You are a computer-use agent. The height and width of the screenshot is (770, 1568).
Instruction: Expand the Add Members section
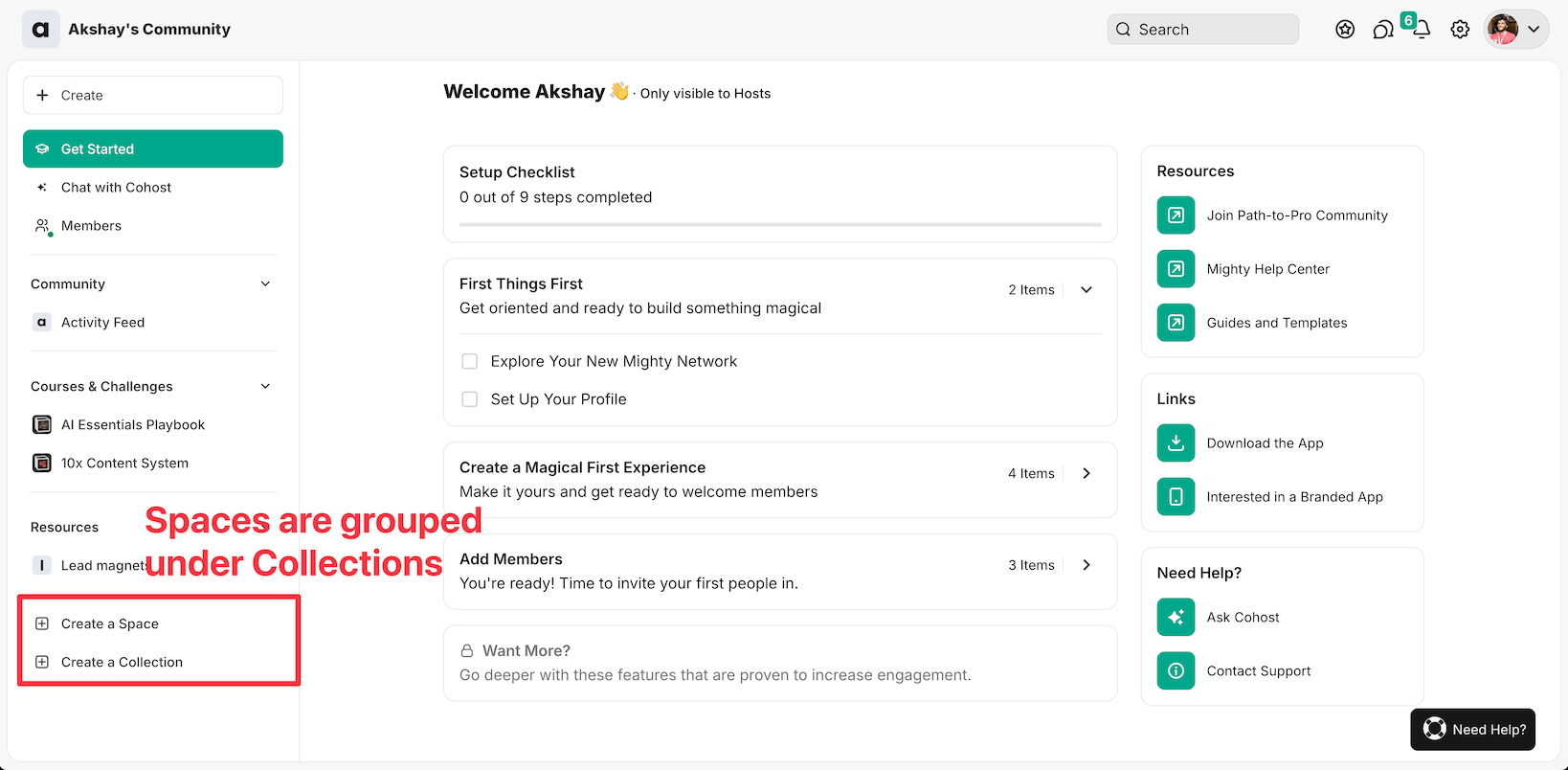tap(1086, 565)
